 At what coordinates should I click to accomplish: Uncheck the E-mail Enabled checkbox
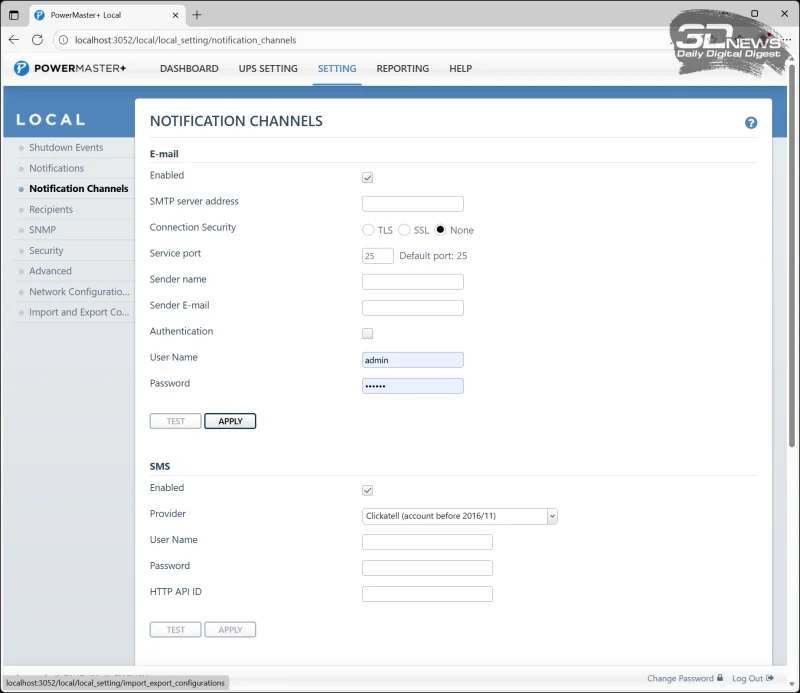(x=368, y=178)
